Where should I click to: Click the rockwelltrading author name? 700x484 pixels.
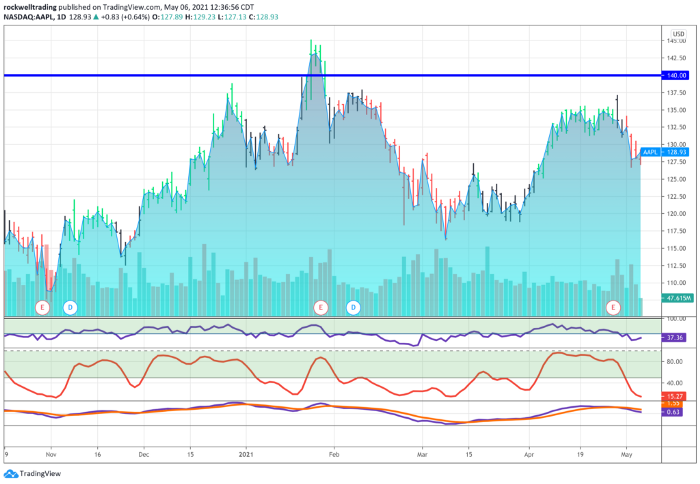pyautogui.click(x=30, y=7)
